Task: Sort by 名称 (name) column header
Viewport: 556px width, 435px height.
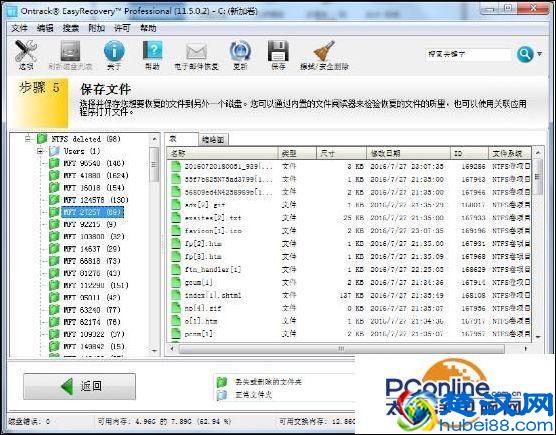Action: [223, 153]
